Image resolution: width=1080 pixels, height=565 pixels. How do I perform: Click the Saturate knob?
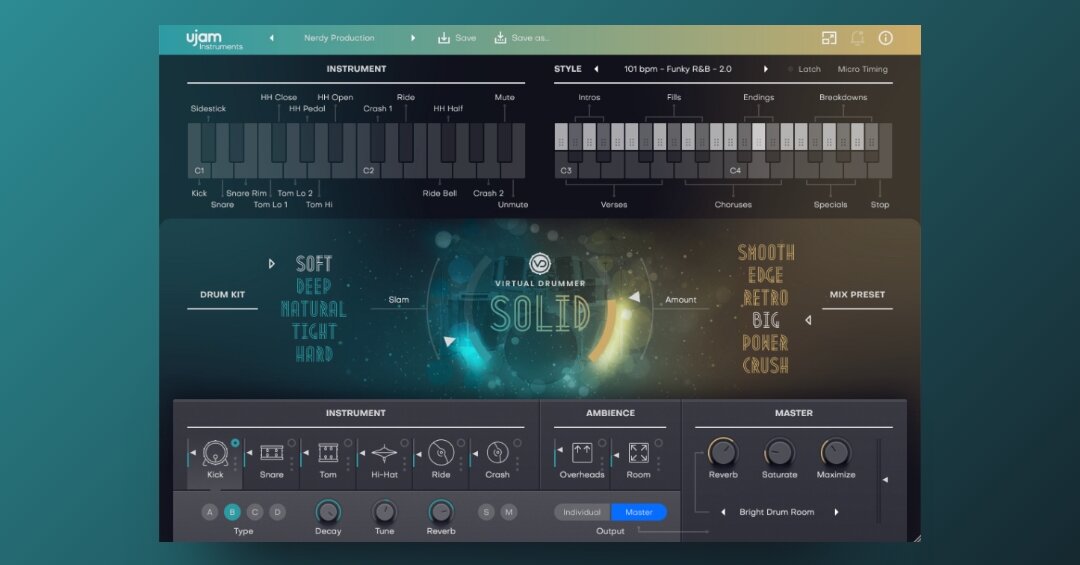tap(779, 452)
